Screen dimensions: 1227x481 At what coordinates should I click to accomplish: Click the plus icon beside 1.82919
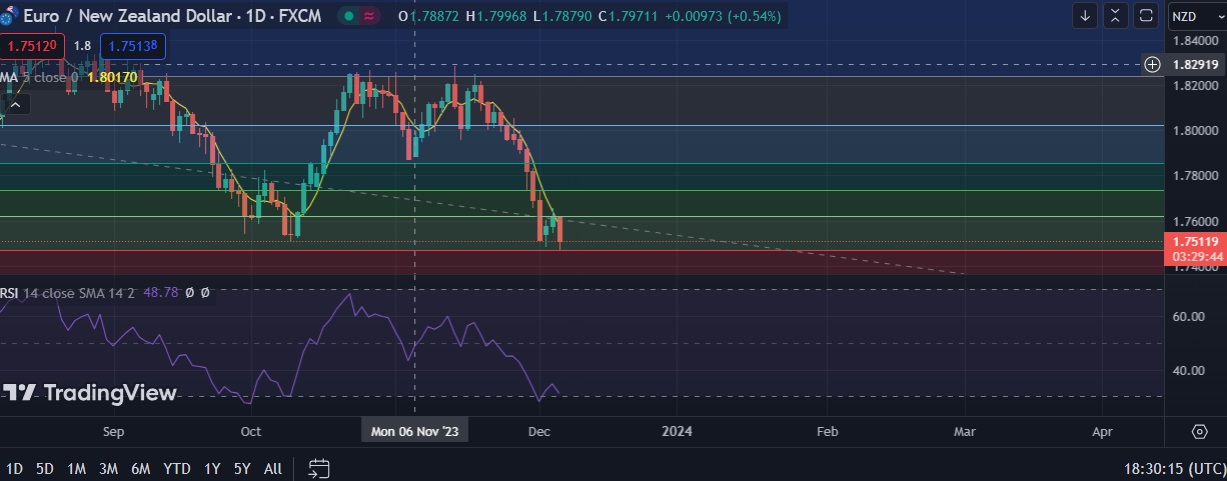[1152, 64]
